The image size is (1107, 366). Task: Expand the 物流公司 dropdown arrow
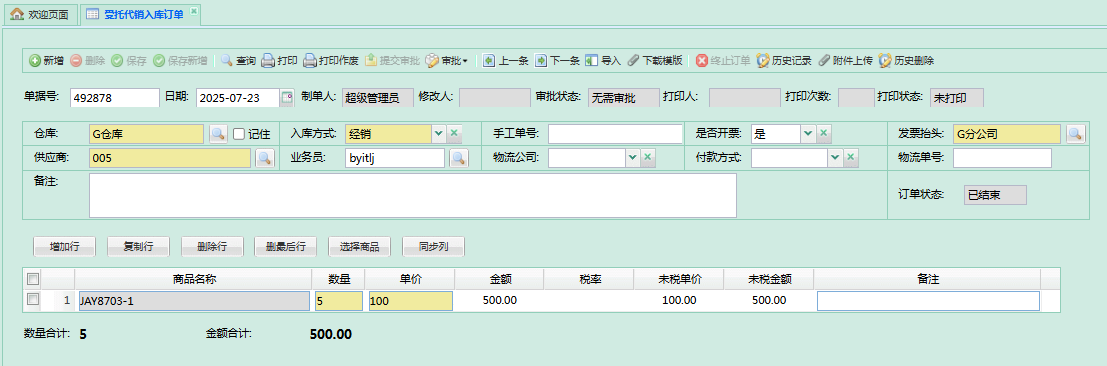(x=632, y=158)
